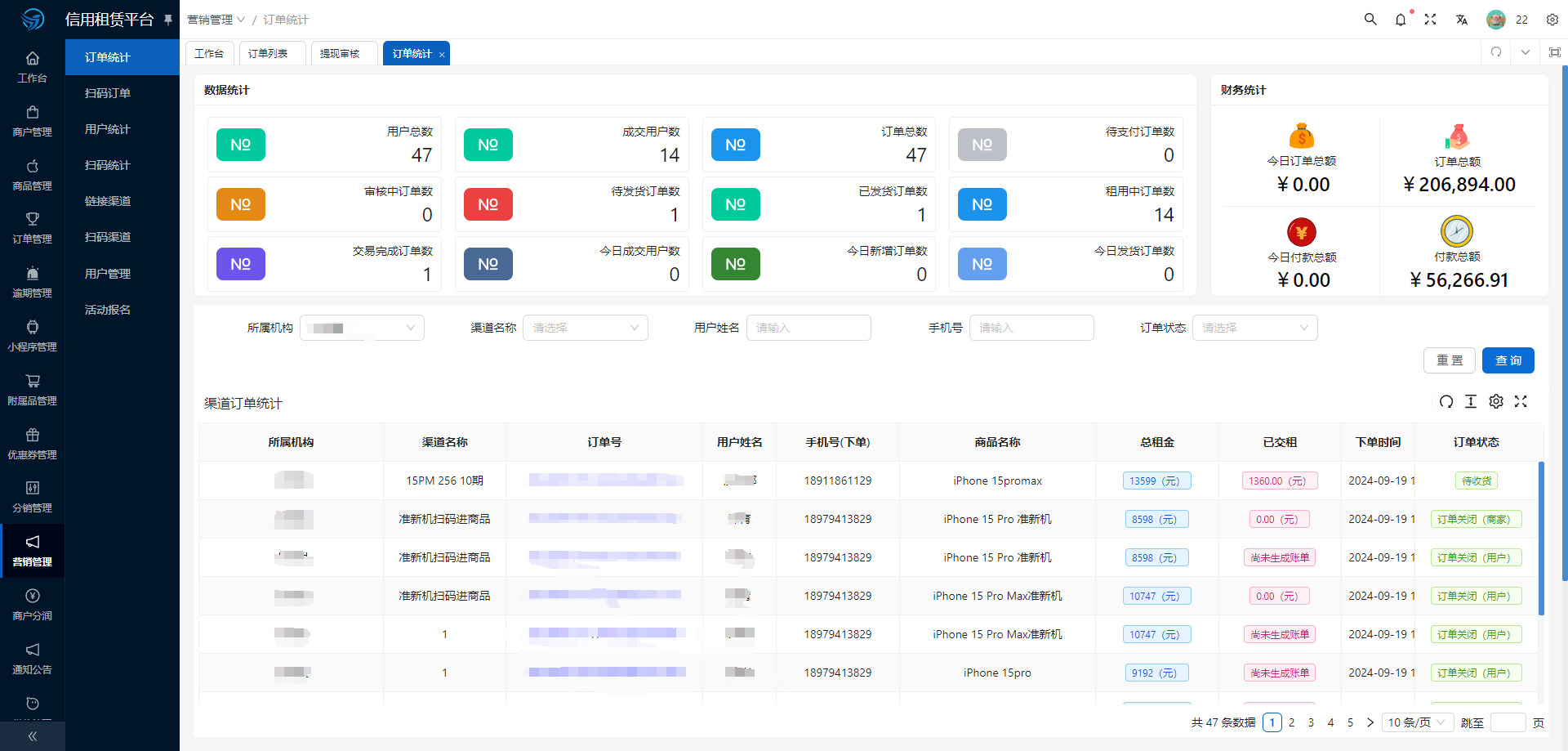Screen dimensions: 1568x751
Task: Click the 订单关闭 (商家) status tag
Action: click(1476, 519)
